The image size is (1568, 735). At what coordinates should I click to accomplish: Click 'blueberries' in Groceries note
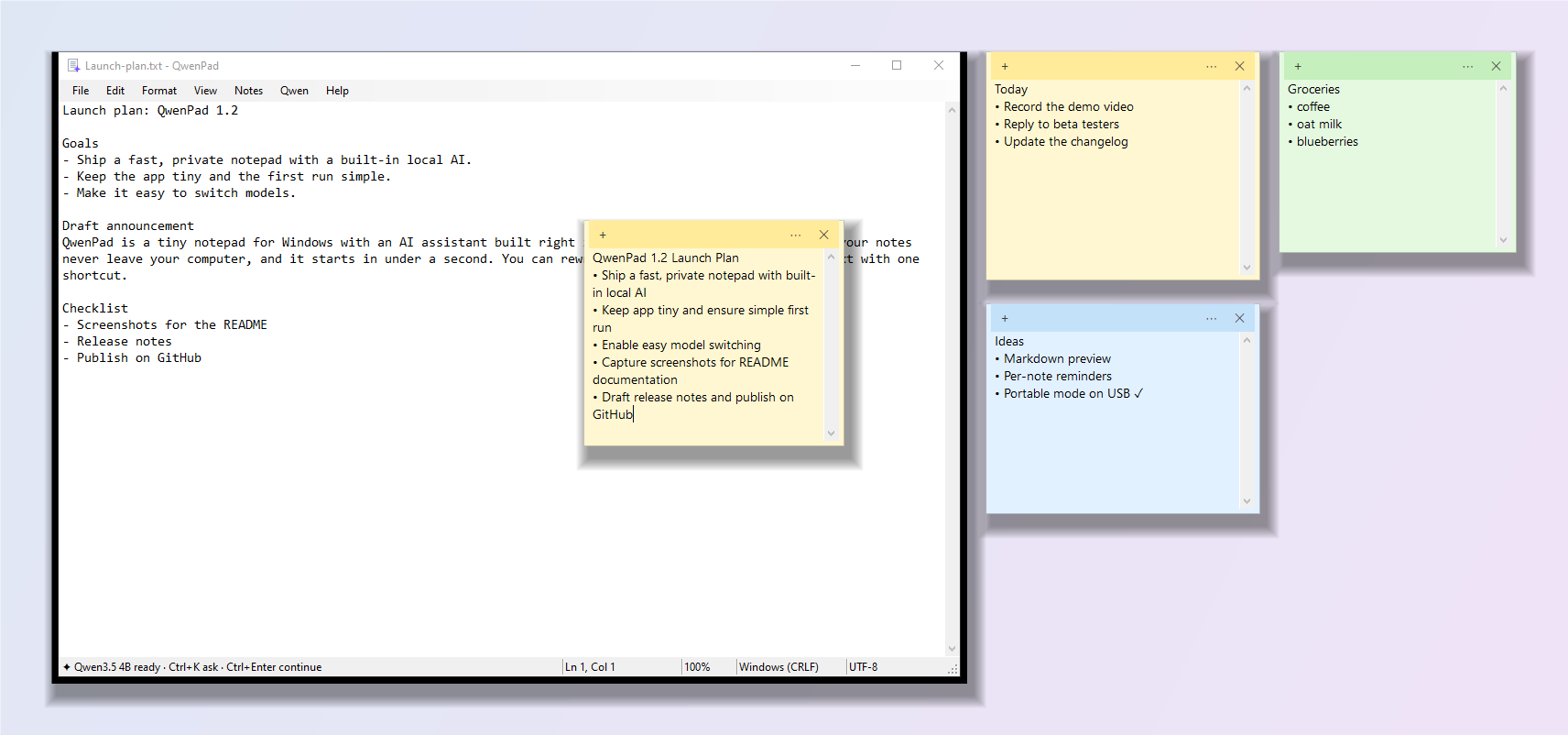point(1327,142)
